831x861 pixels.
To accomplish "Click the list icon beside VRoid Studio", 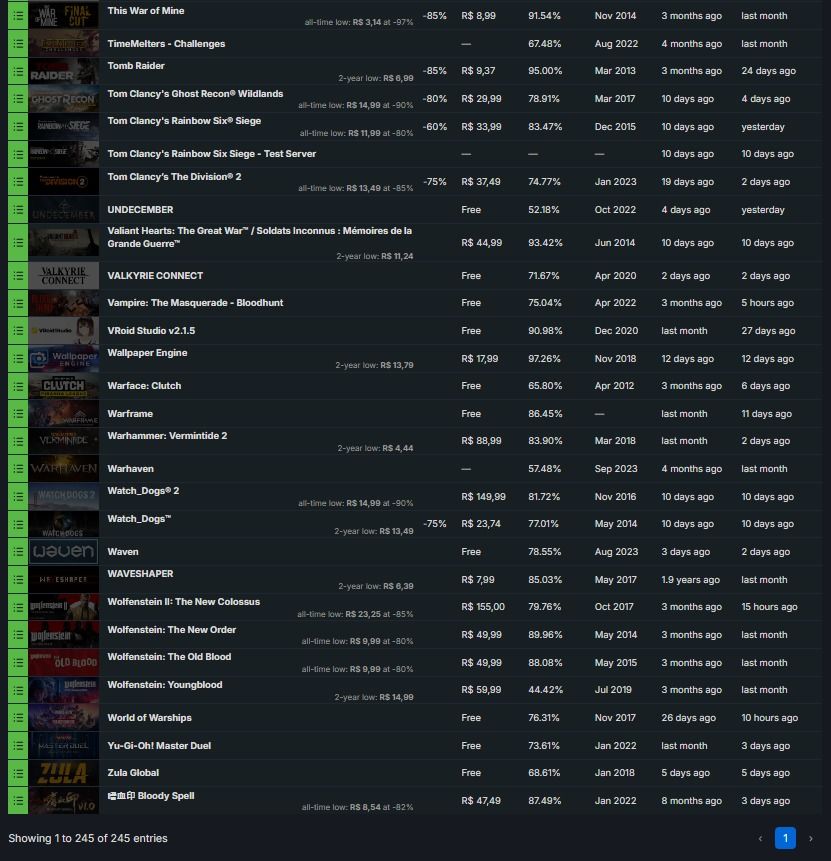I will tap(18, 331).
